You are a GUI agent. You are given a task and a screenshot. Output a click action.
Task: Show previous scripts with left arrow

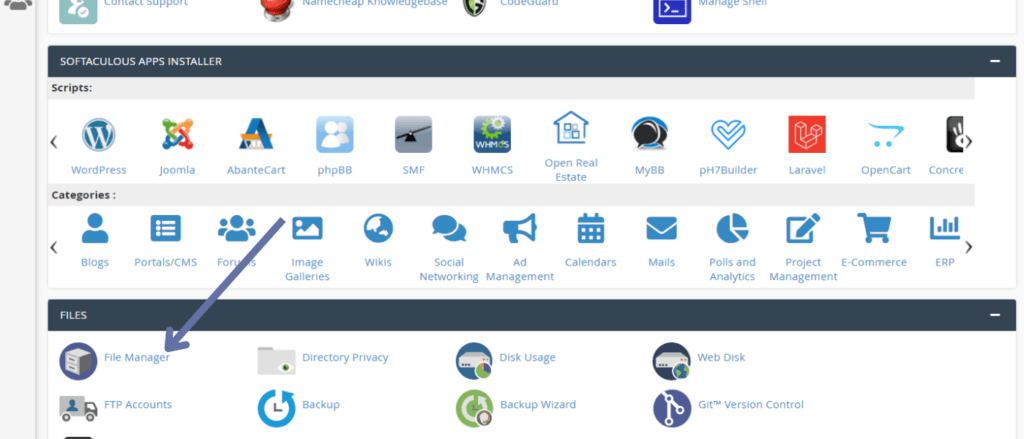pos(54,142)
